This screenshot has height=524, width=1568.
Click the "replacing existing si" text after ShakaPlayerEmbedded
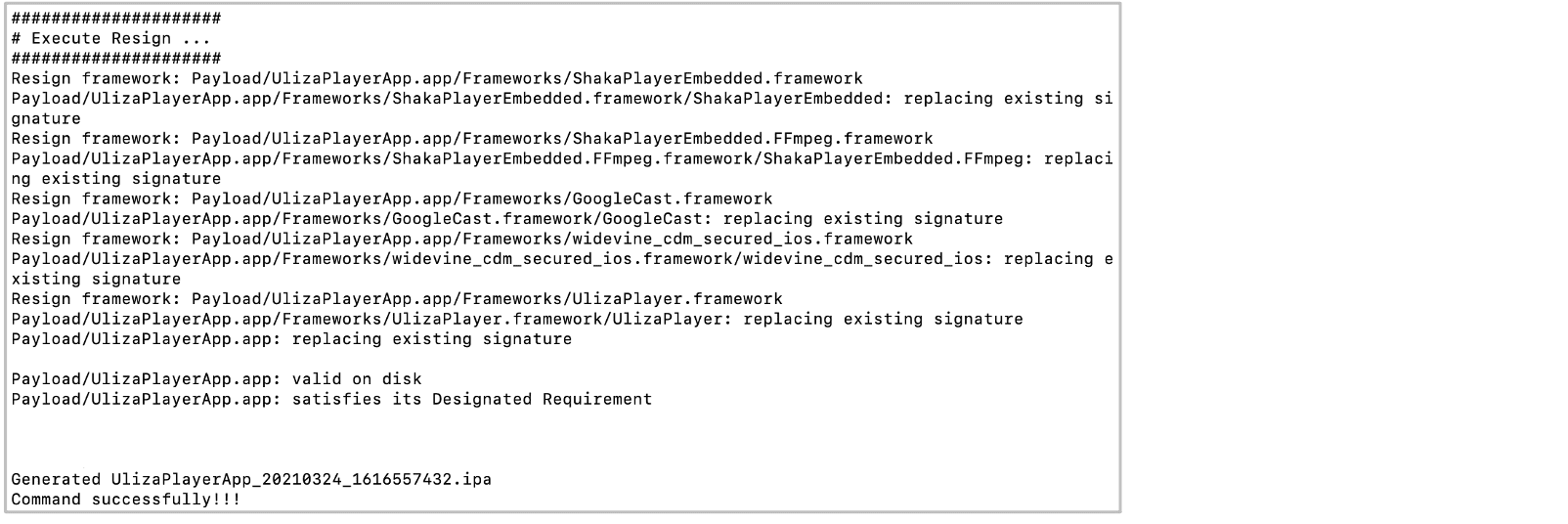coord(1007,99)
